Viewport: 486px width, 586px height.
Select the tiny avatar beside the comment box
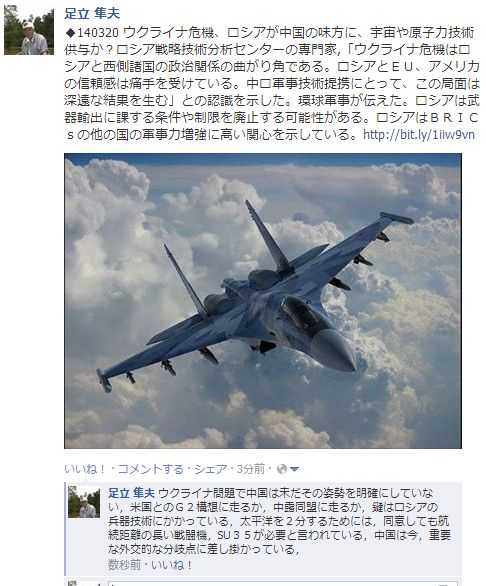click(84, 583)
